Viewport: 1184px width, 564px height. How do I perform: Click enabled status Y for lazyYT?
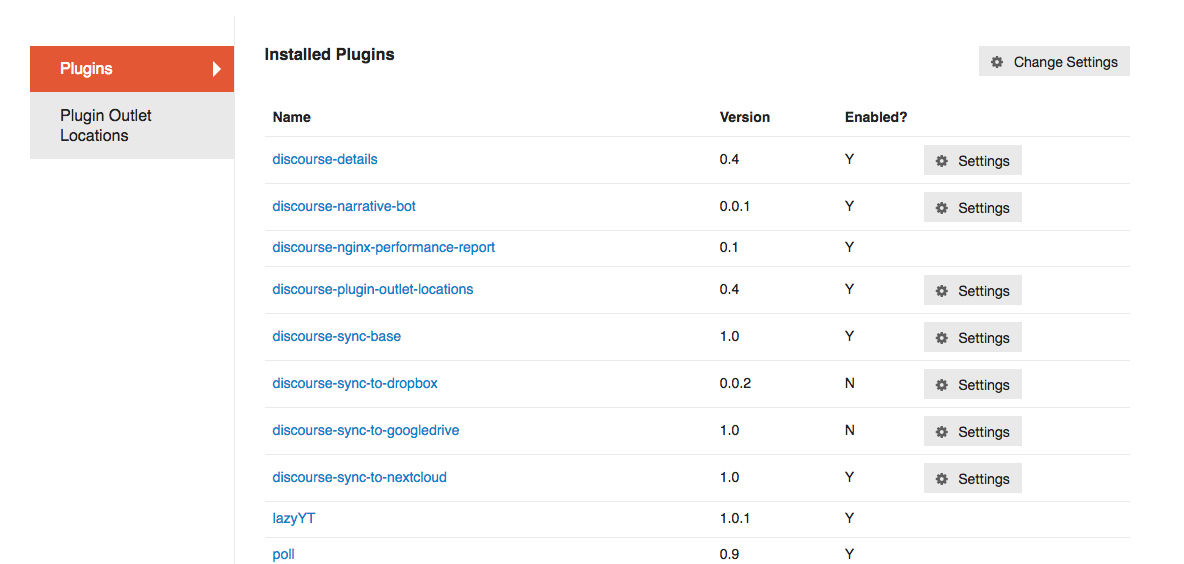(849, 519)
